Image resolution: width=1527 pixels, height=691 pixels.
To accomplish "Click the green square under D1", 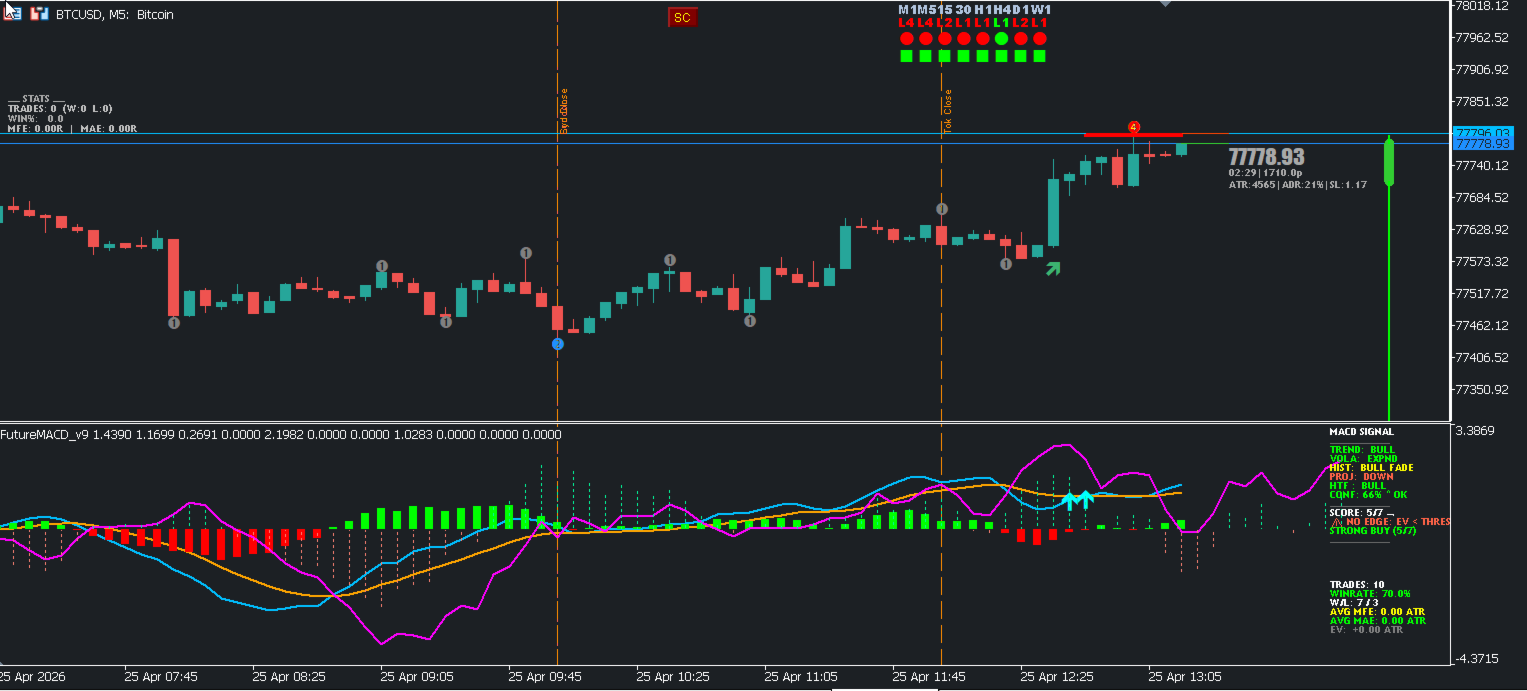I will coord(1020,56).
